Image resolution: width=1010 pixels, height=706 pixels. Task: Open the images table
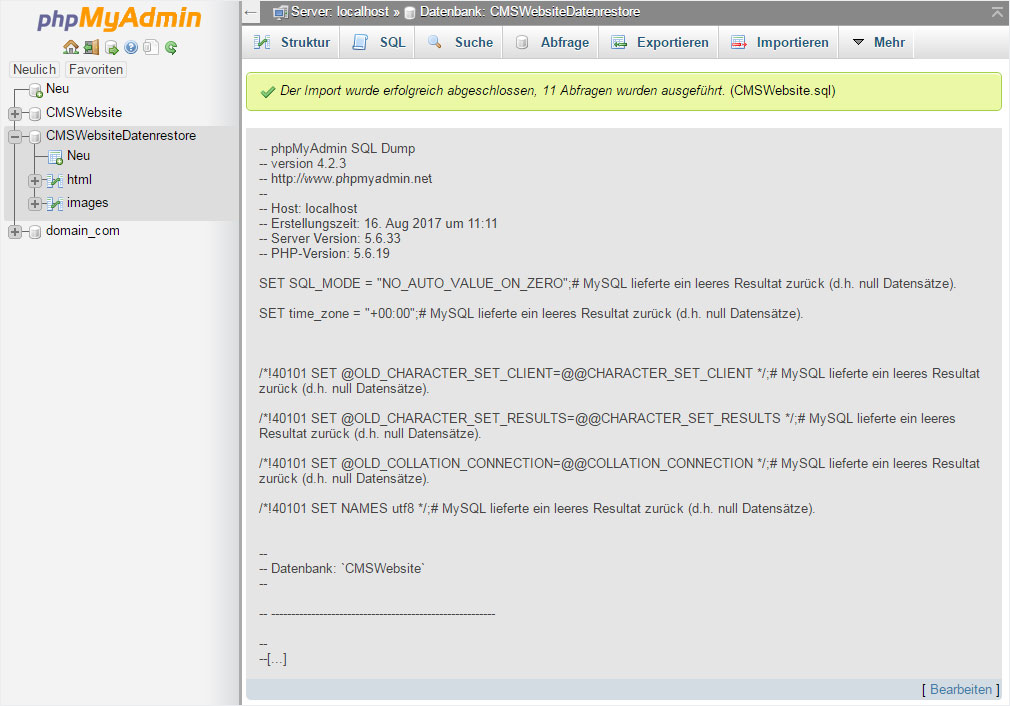click(x=88, y=202)
